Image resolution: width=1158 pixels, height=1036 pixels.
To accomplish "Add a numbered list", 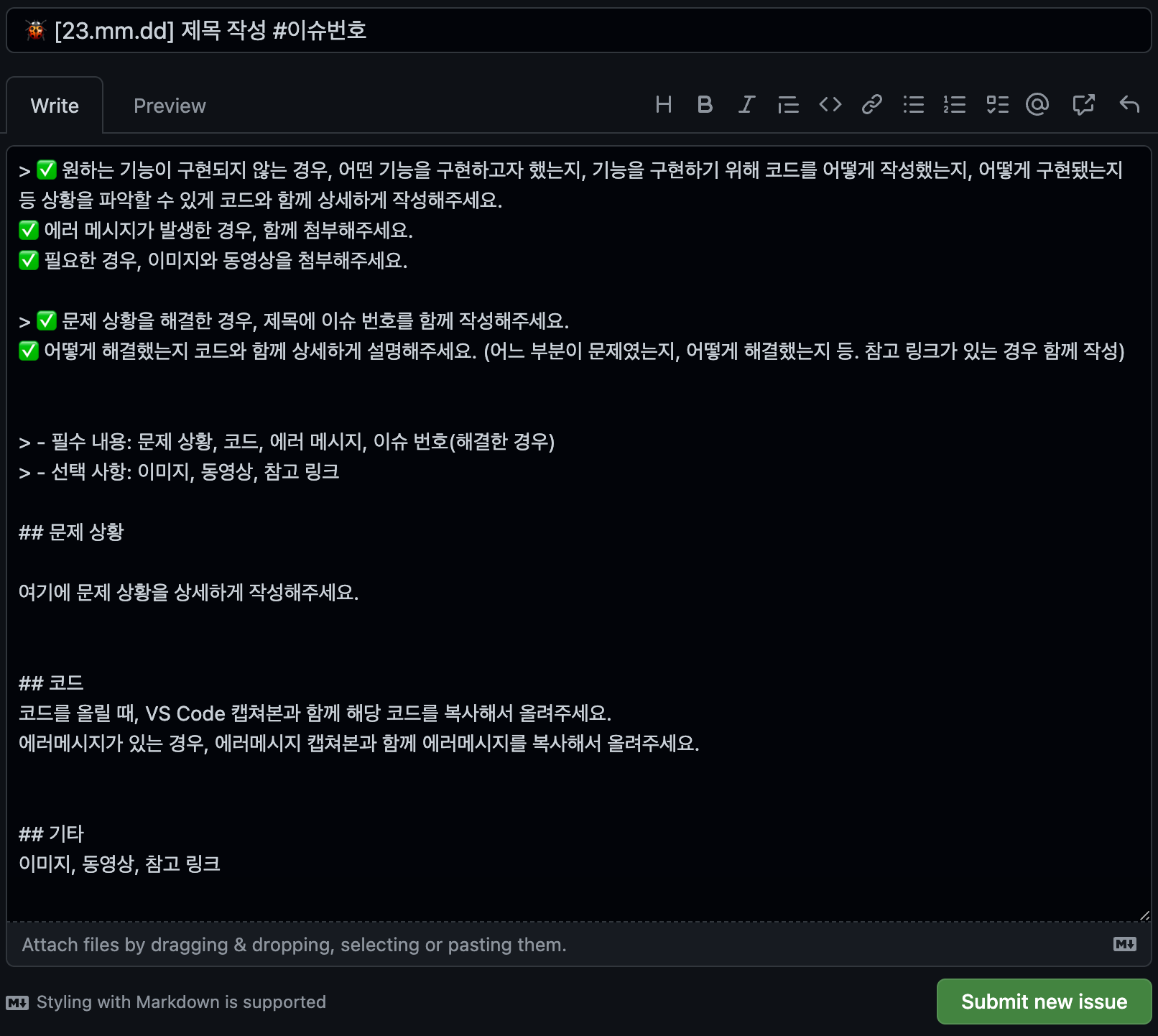I will [x=955, y=105].
